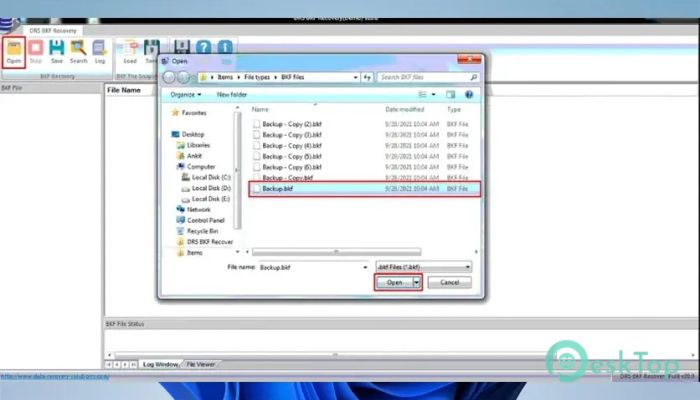Select Desktop in navigation pane
700x400 pixels.
pyautogui.click(x=188, y=134)
